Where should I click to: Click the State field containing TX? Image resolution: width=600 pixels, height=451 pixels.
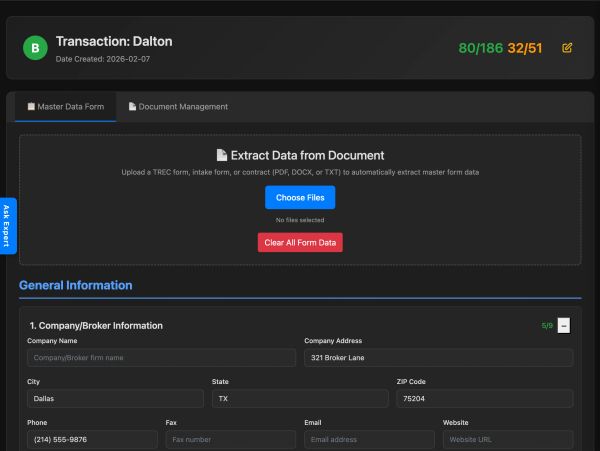[300, 399]
